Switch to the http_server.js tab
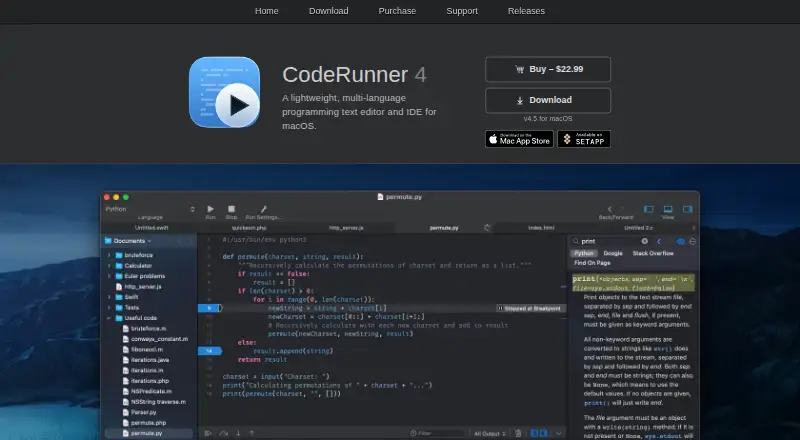The height and width of the screenshot is (440, 800). 346,228
